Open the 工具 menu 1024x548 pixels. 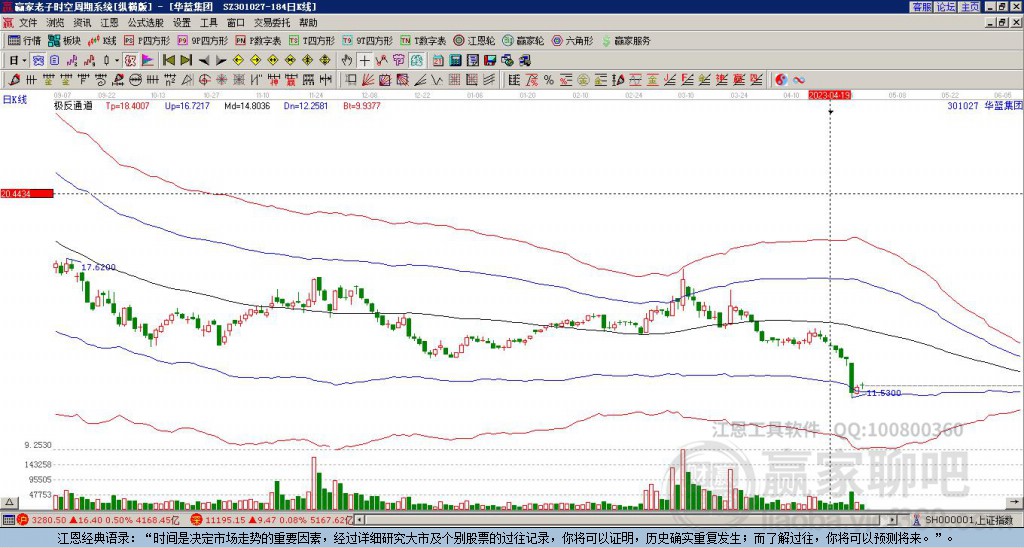[x=209, y=23]
